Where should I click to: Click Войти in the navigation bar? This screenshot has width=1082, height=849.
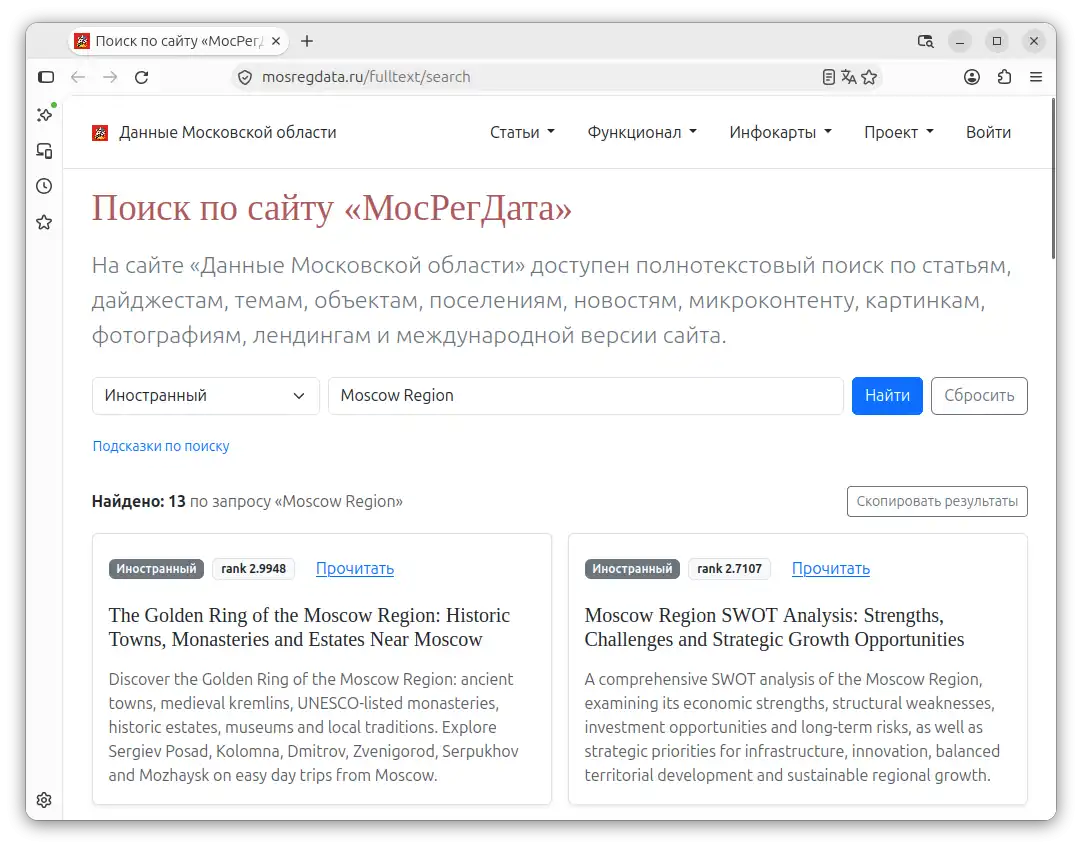pyautogui.click(x=988, y=133)
